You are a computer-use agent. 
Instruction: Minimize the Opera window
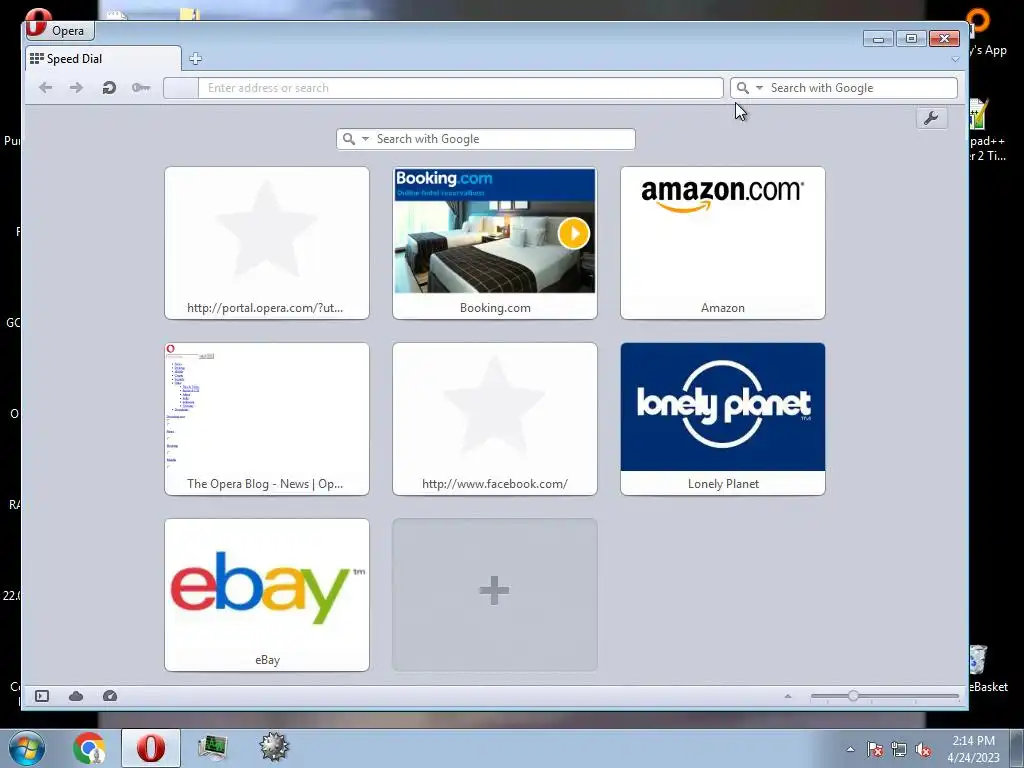pyautogui.click(x=878, y=39)
